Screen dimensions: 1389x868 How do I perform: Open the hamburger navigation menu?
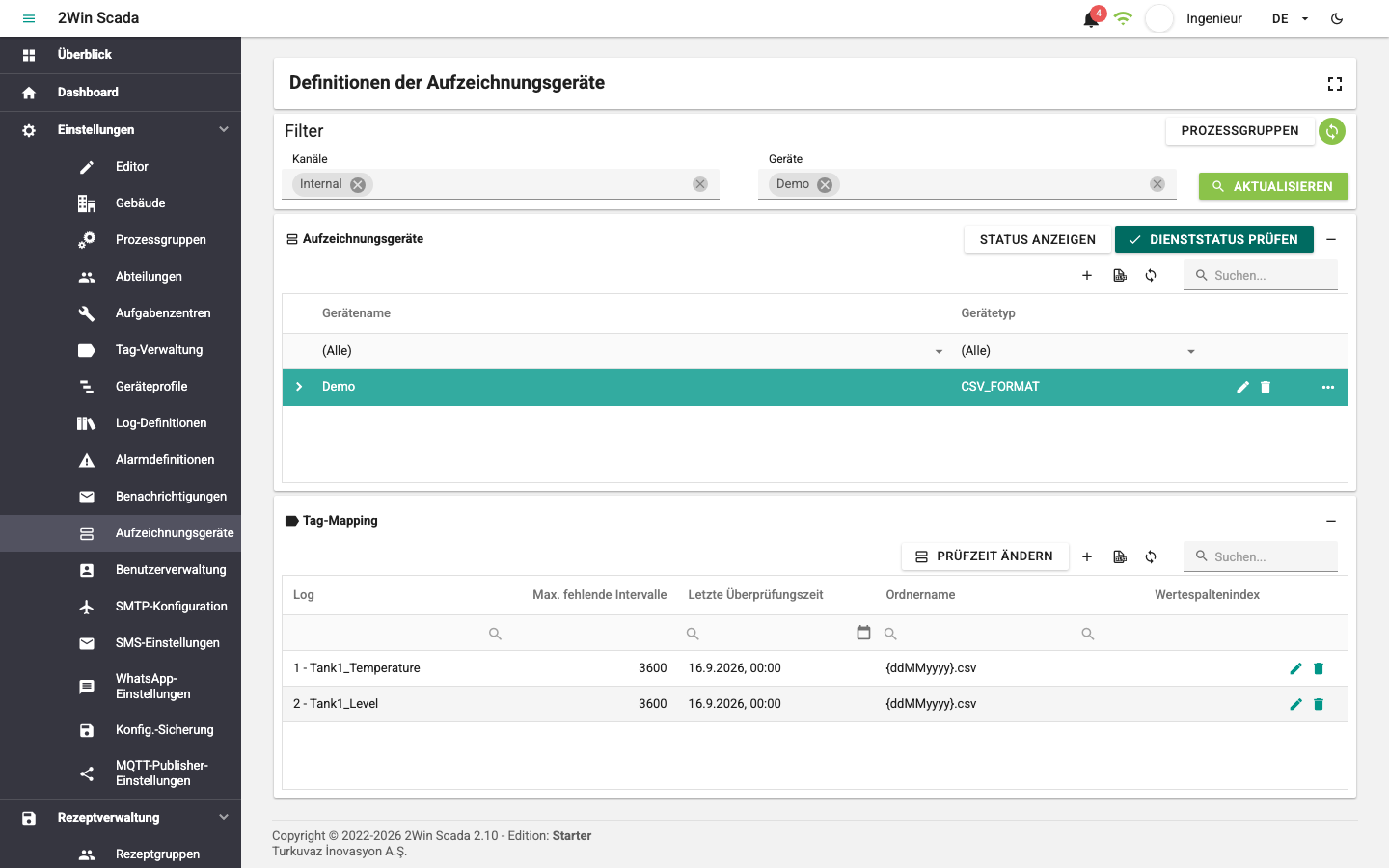(x=29, y=18)
